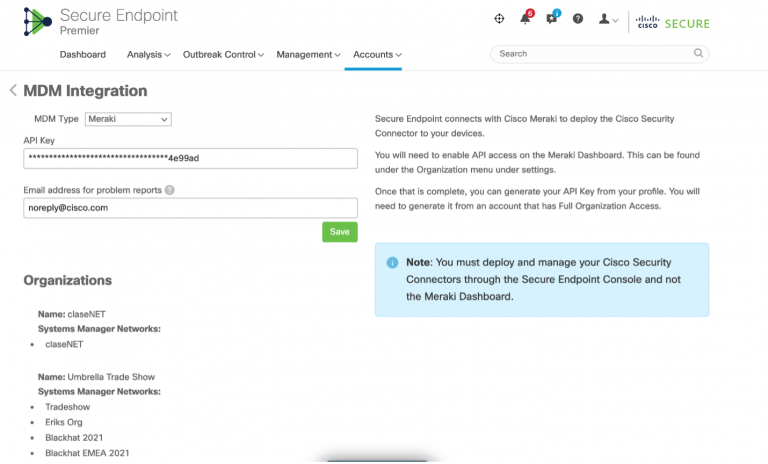Click the magnifier icon in search box
Image resolution: width=768 pixels, height=464 pixels.
point(698,54)
